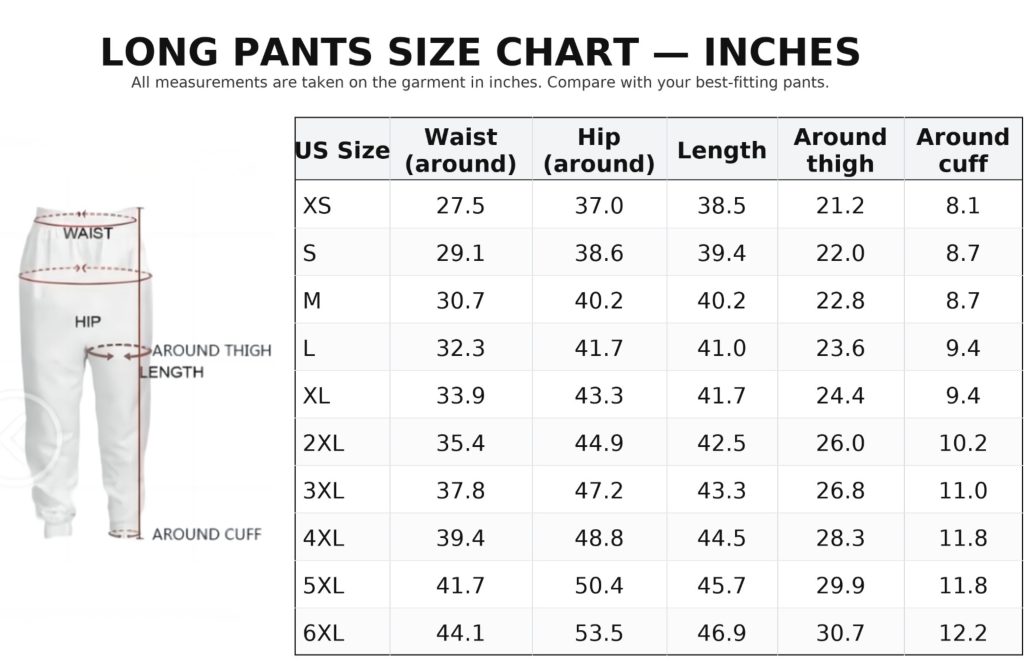Click the "Waist (around)" column header
The width and height of the screenshot is (1024, 661).
460,150
